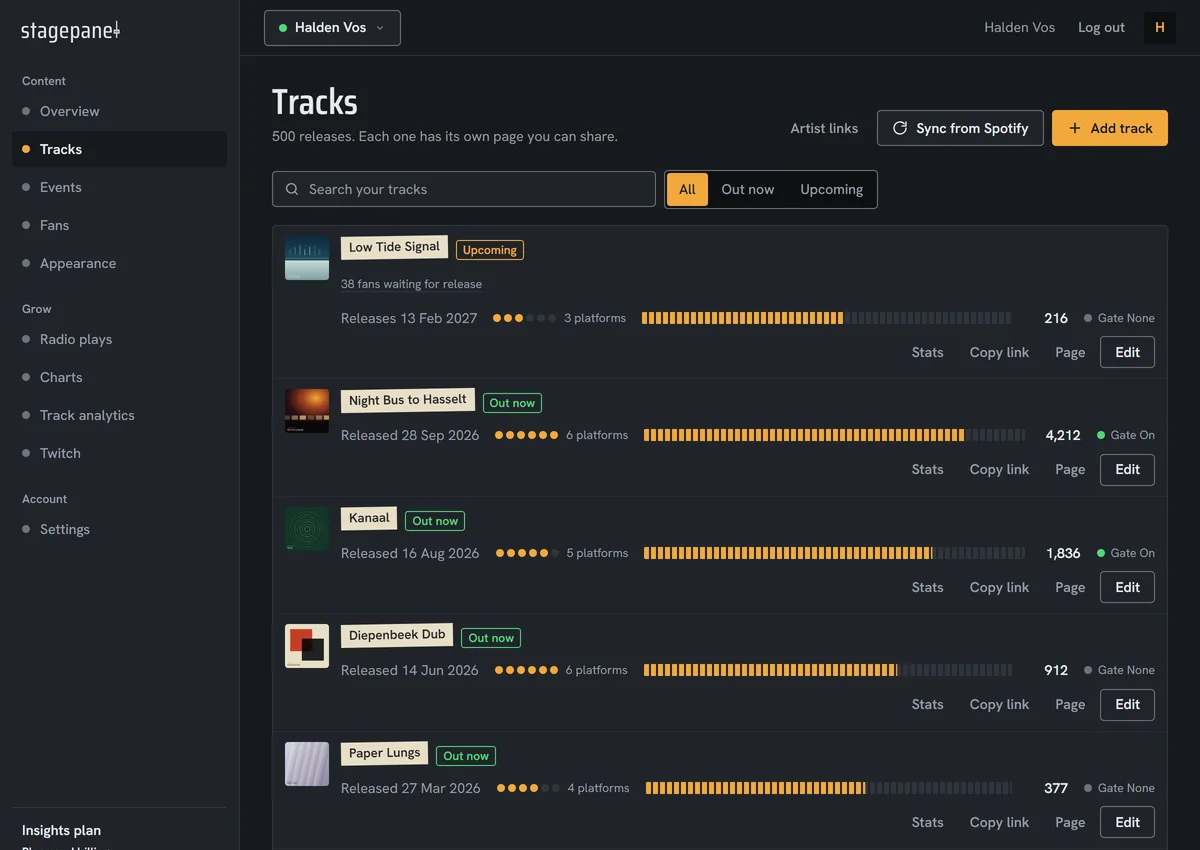Image resolution: width=1200 pixels, height=850 pixels.
Task: Open Paper Lungs cover thumbnail
Action: tap(307, 764)
